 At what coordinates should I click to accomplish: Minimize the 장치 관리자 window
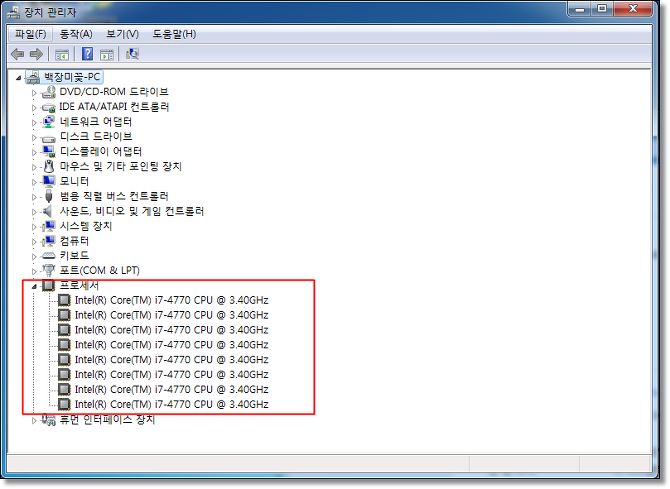click(580, 9)
